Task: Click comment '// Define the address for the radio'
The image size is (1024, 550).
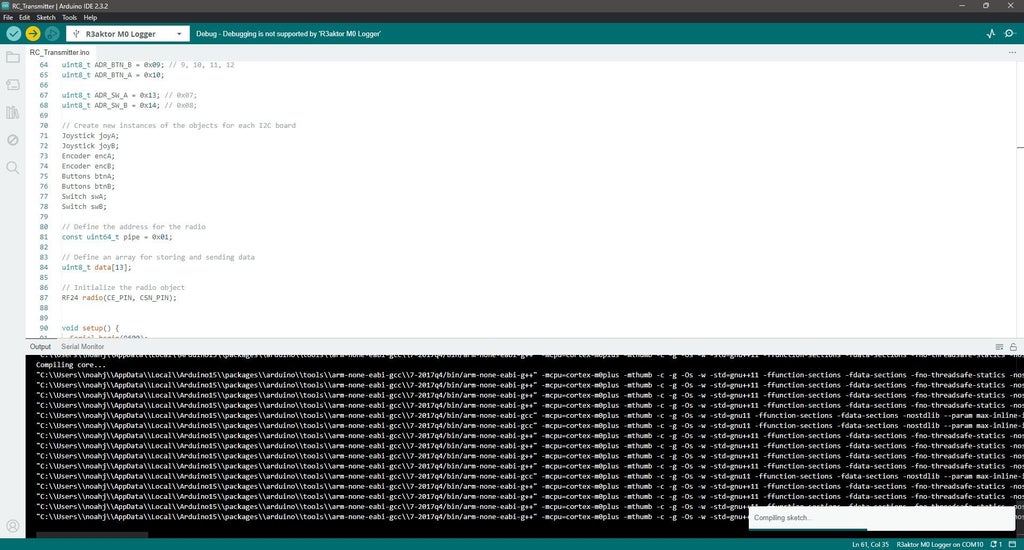Action: coord(133,227)
